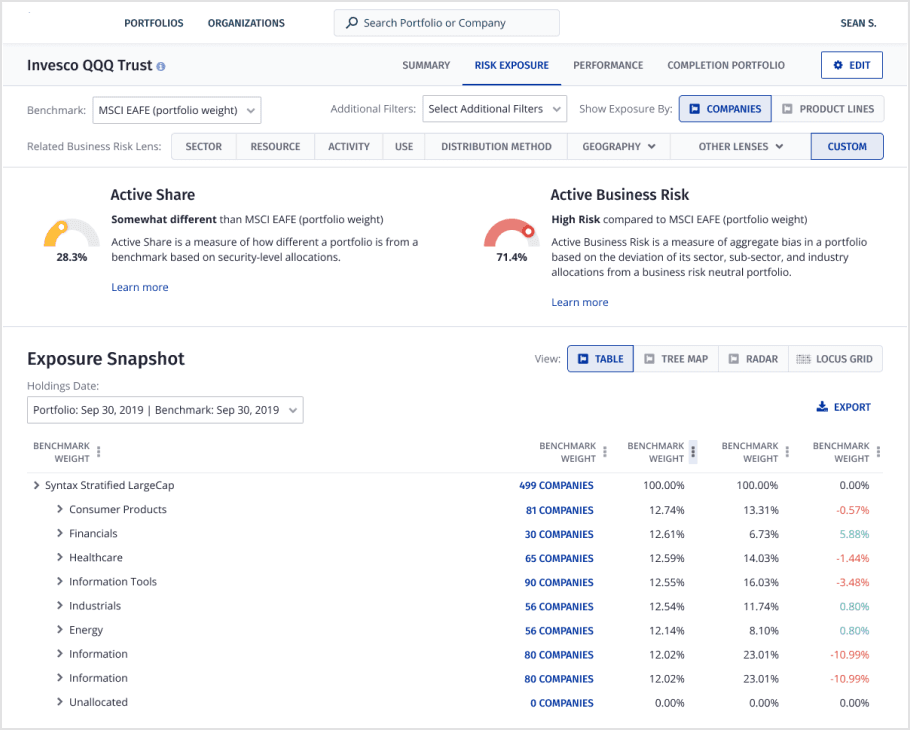Expand the Healthcare row
910x730 pixels.
tap(59, 557)
